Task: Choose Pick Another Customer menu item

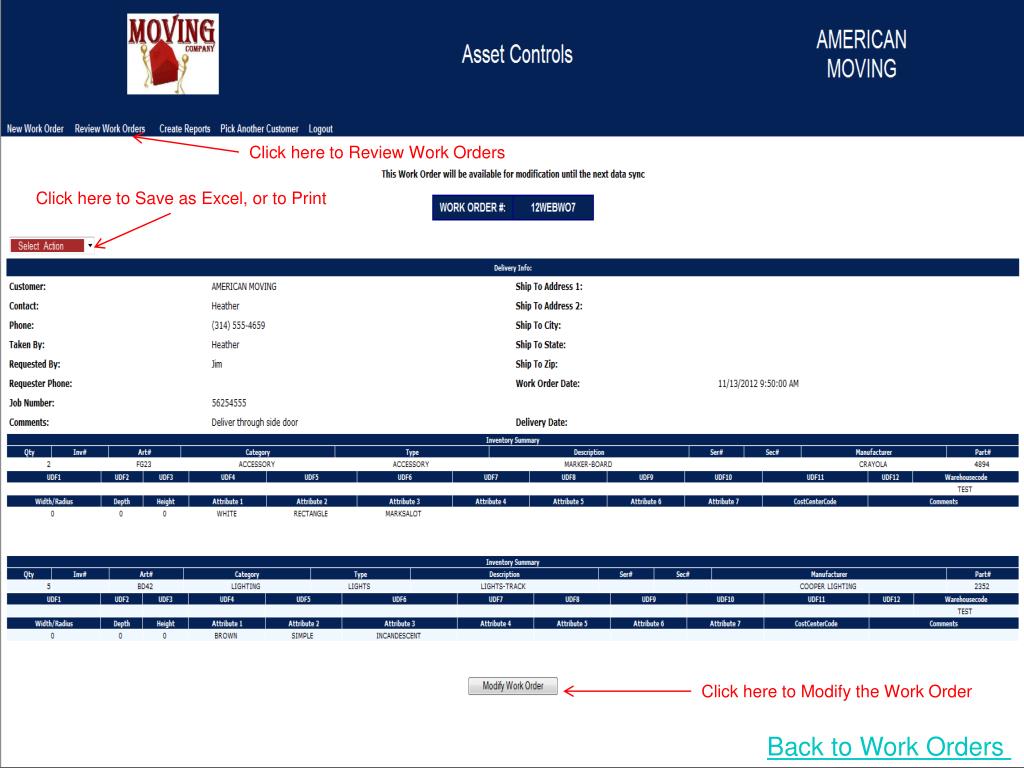Action: click(x=259, y=129)
